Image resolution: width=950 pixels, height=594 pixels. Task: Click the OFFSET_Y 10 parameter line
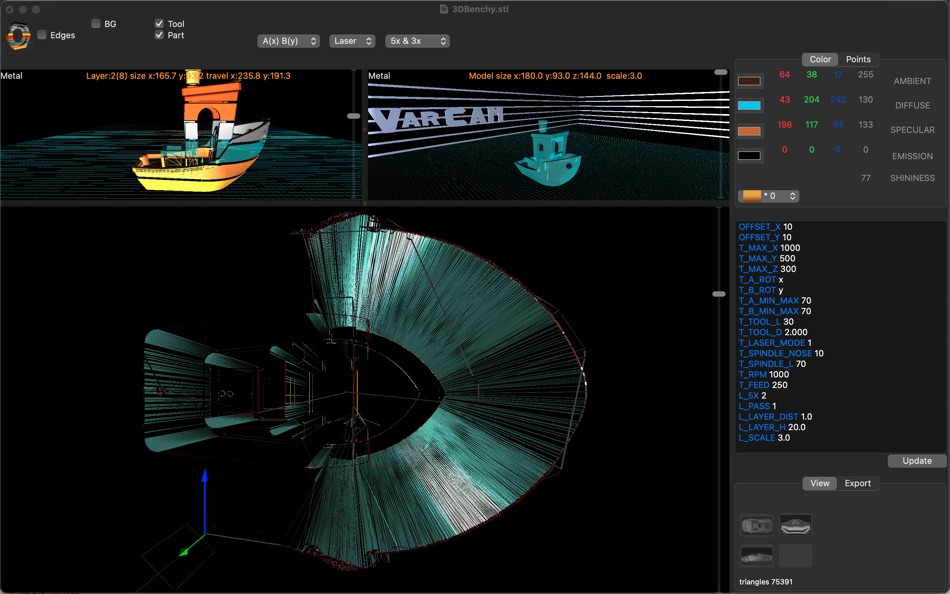pyautogui.click(x=765, y=237)
